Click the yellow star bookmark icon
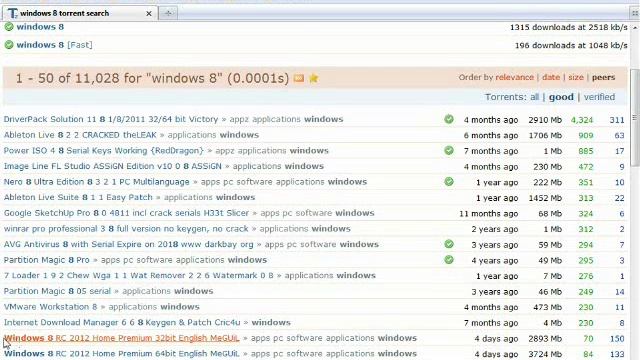Viewport: 640px width, 360px height. 313,78
